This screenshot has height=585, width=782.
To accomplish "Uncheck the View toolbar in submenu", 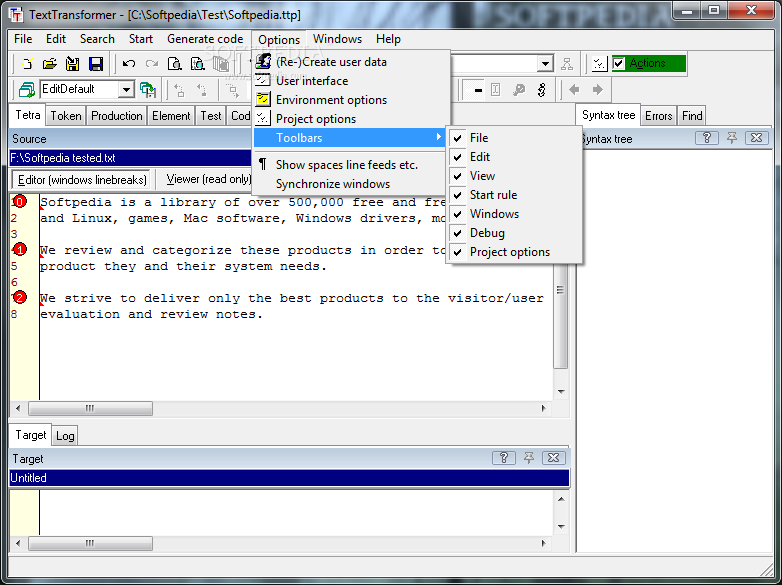I will pyautogui.click(x=514, y=176).
